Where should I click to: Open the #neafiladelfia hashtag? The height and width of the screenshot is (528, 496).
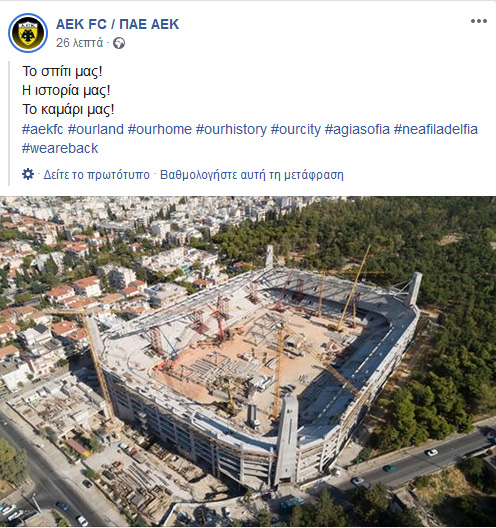tap(436, 129)
